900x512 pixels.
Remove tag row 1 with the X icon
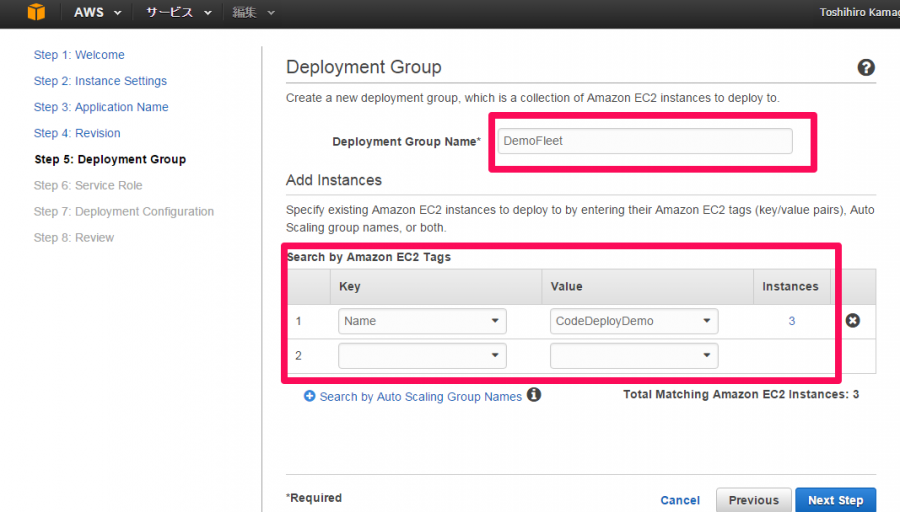[x=853, y=320]
